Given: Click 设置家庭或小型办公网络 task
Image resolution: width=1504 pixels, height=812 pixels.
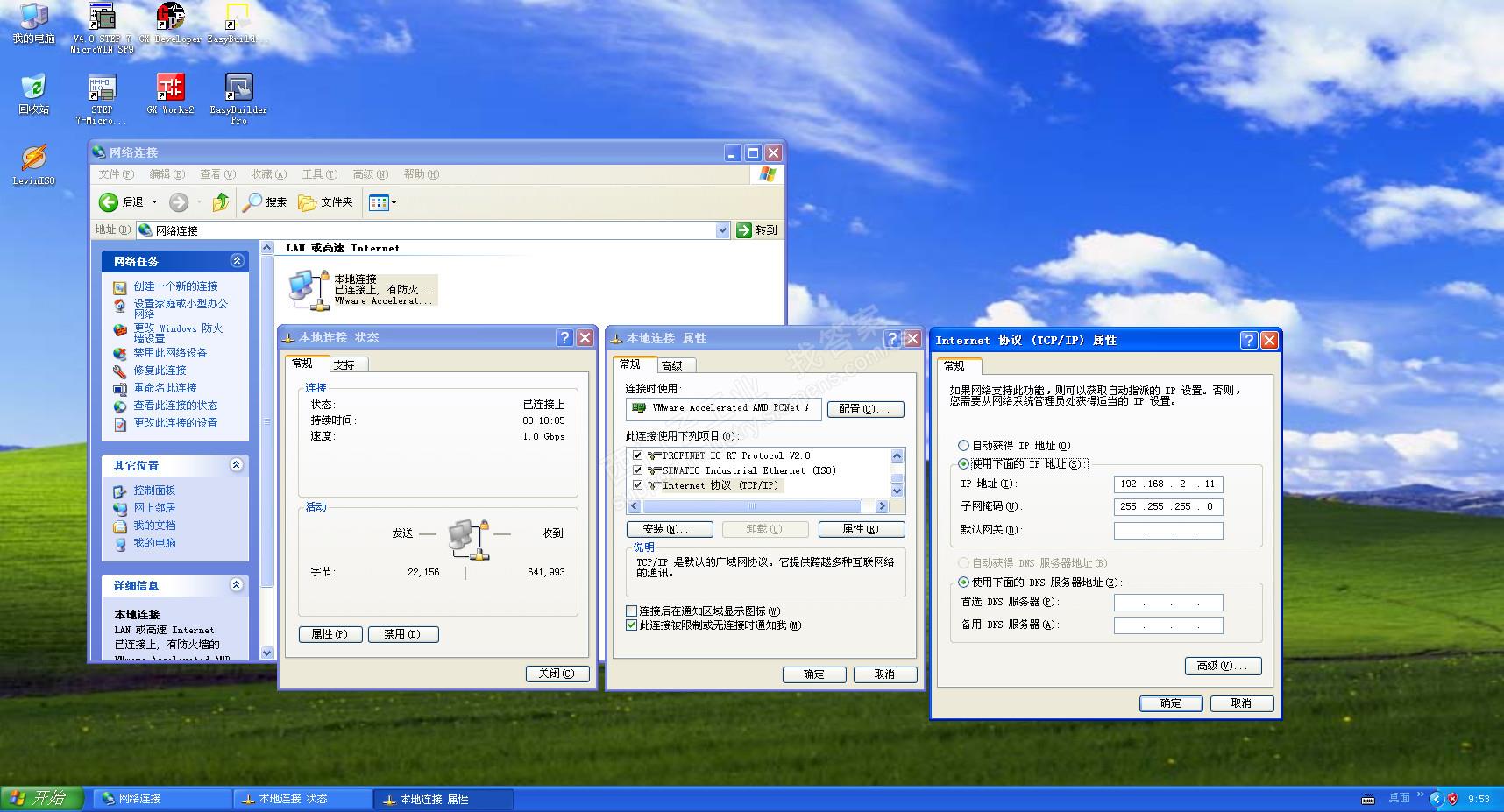Looking at the screenshot, I should [181, 308].
